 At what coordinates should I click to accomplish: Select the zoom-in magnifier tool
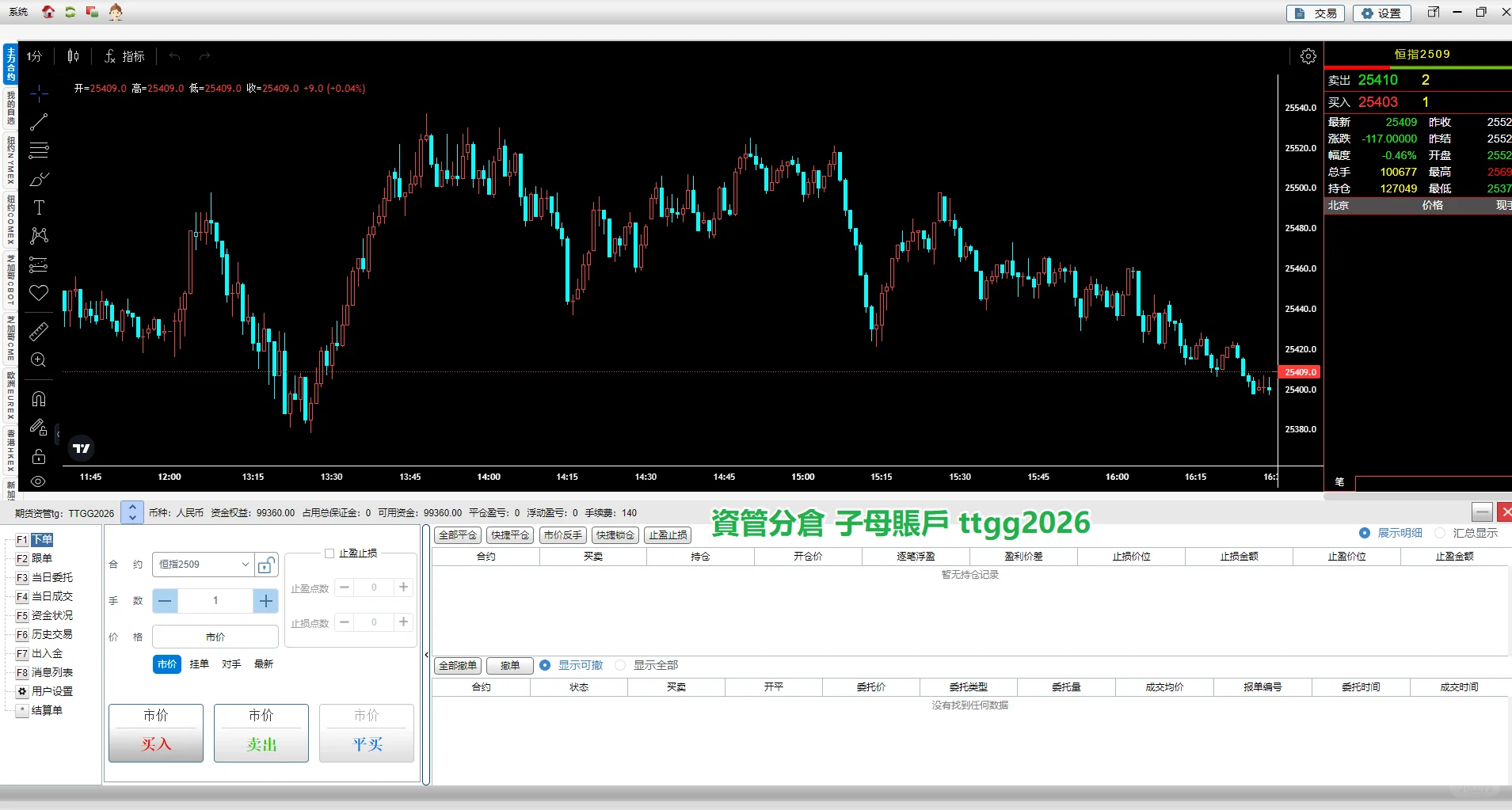click(38, 360)
